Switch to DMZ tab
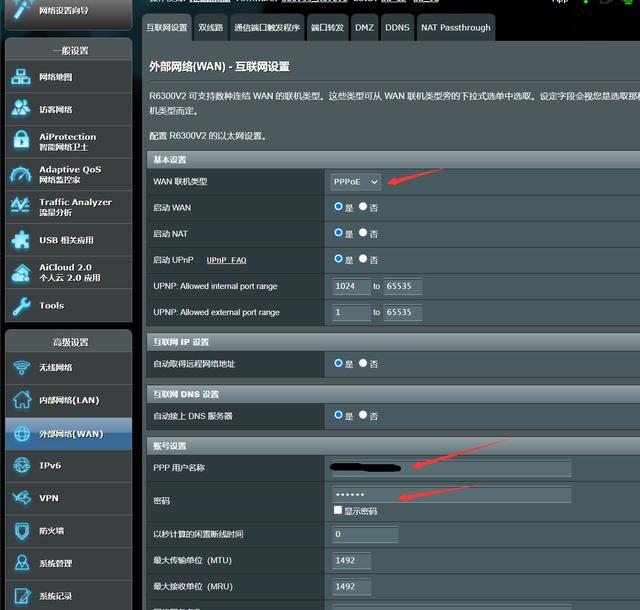 [x=364, y=28]
